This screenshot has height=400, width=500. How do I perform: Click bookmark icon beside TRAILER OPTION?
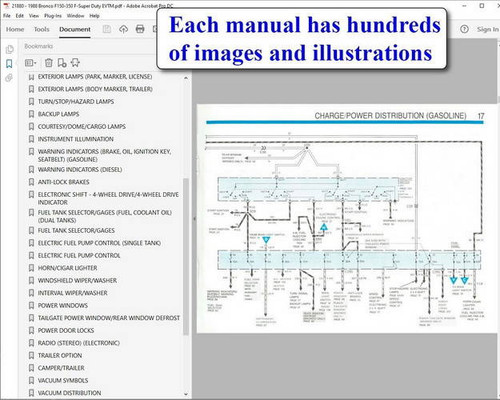(31, 356)
